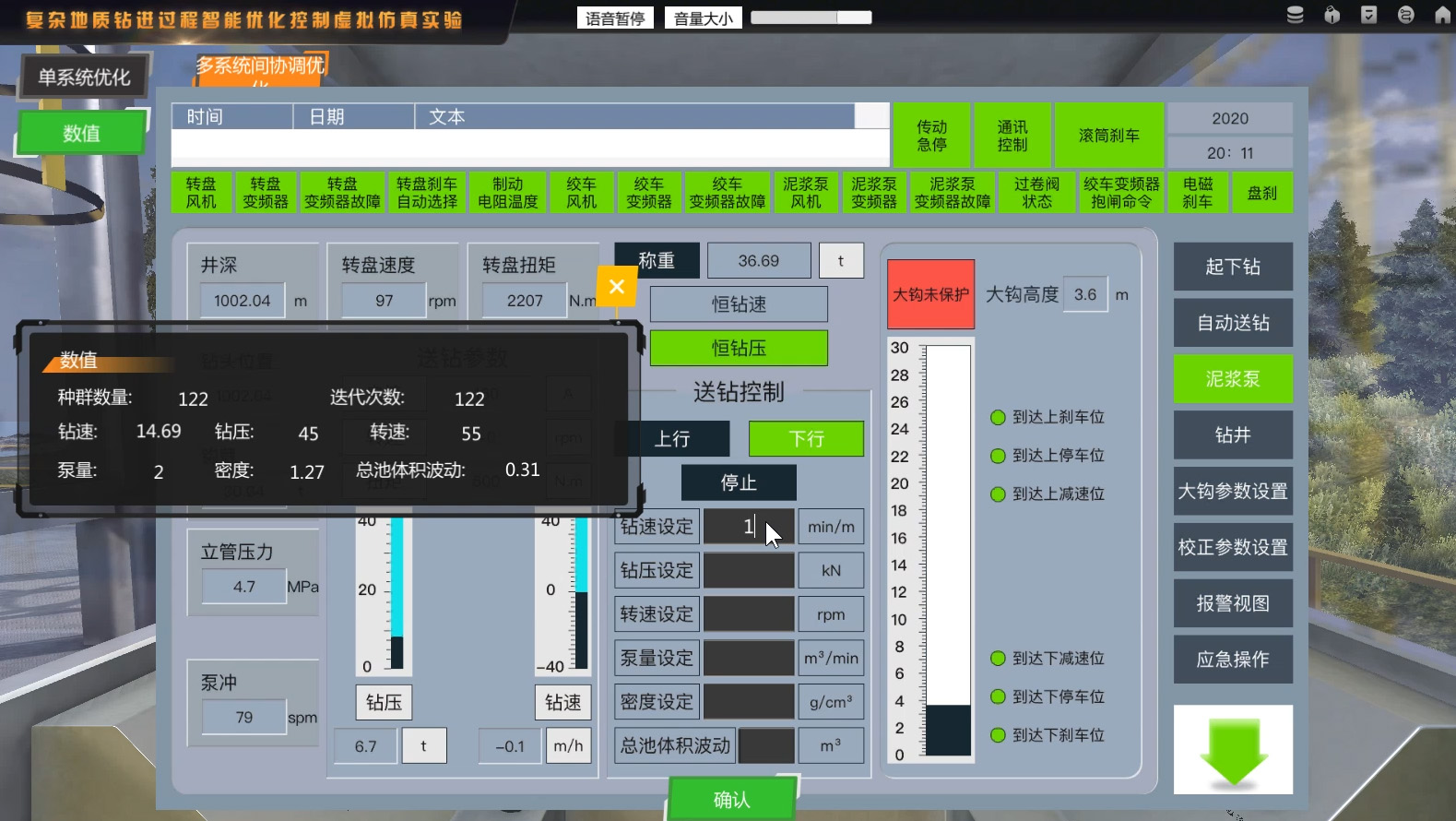Image resolution: width=1456 pixels, height=821 pixels.
Task: Select 恒钻压 mode
Action: tap(739, 349)
